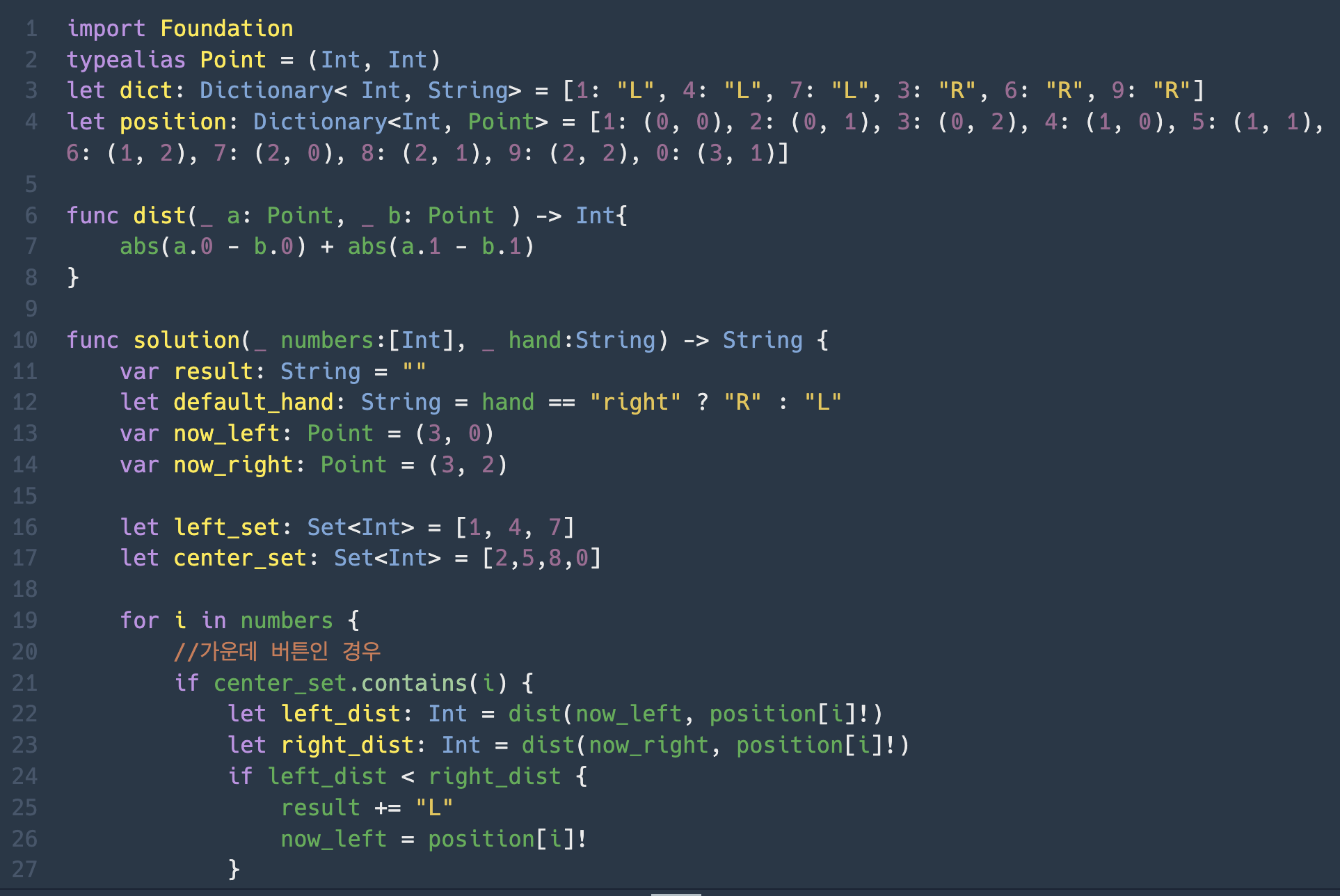Click the result += "L" statement
The image size is (1340, 896).
(367, 808)
